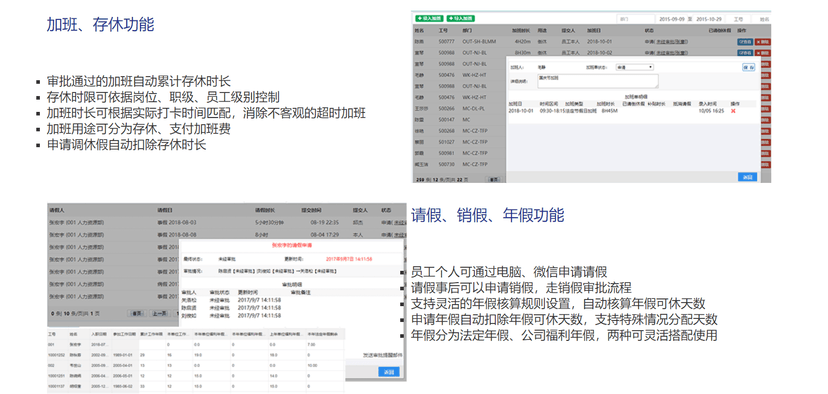Click the red timestamp 14:11:58 in leave dialog
828x394 pixels.
349,259
